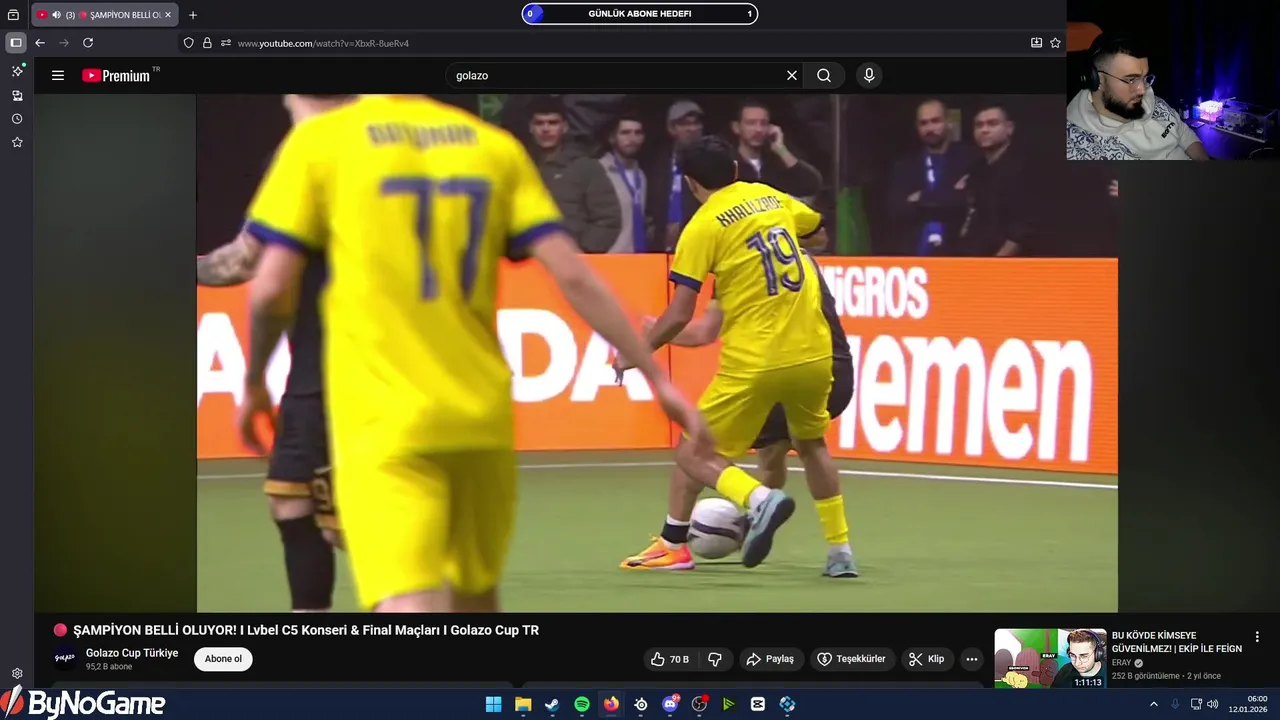The height and width of the screenshot is (720, 1280).
Task: Open the more actions three-dot menu
Action: tap(971, 659)
